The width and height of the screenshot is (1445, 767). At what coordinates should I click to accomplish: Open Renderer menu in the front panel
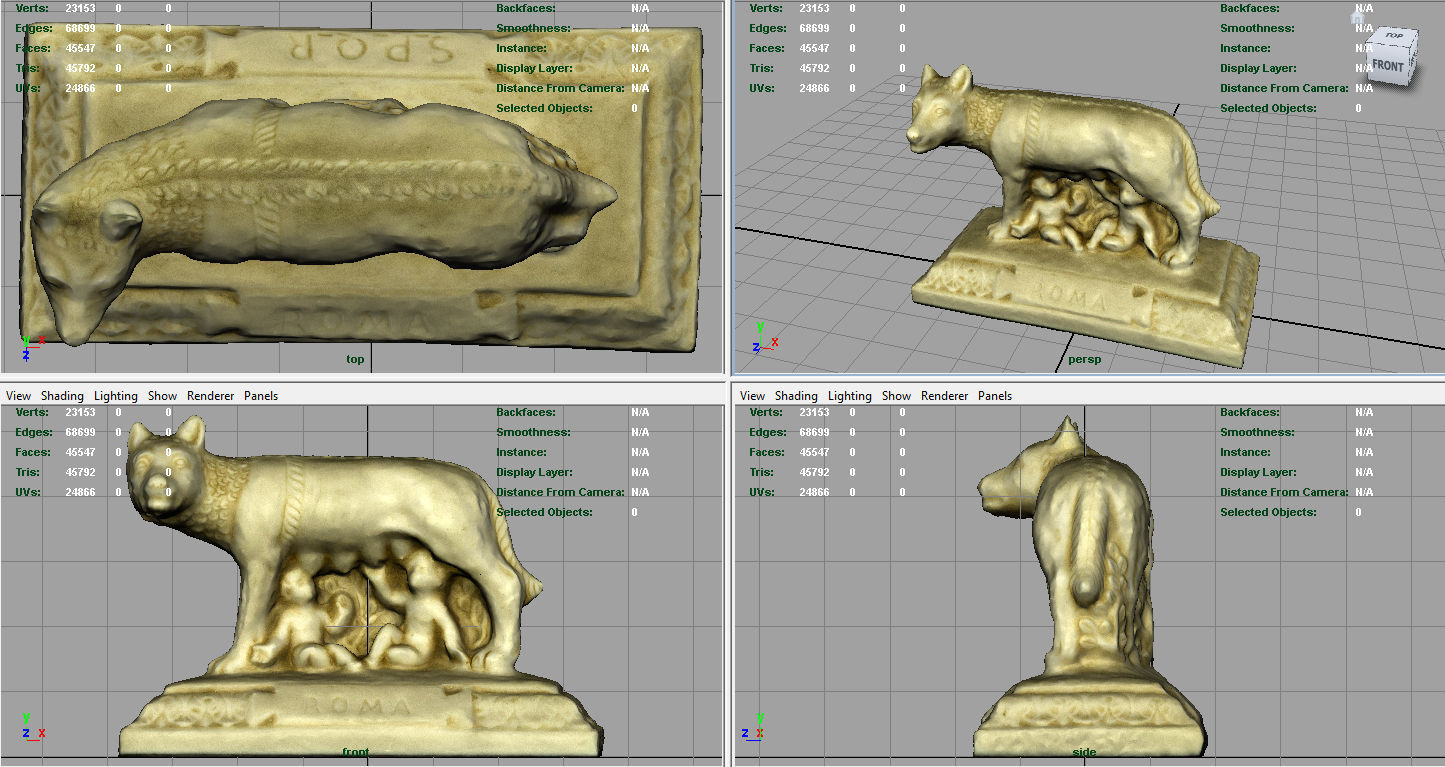click(210, 396)
